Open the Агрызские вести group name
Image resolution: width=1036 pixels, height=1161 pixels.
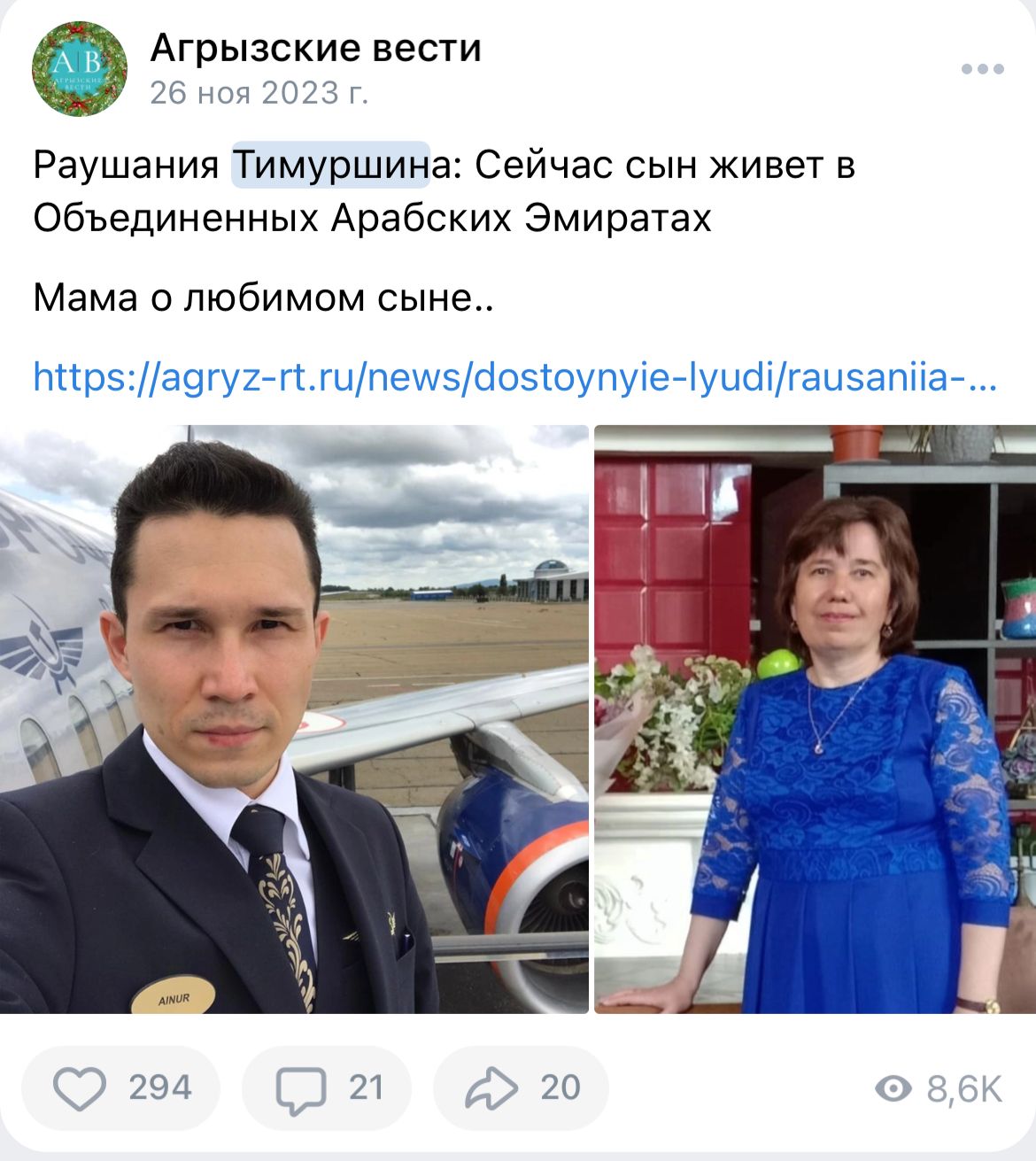pos(316,48)
